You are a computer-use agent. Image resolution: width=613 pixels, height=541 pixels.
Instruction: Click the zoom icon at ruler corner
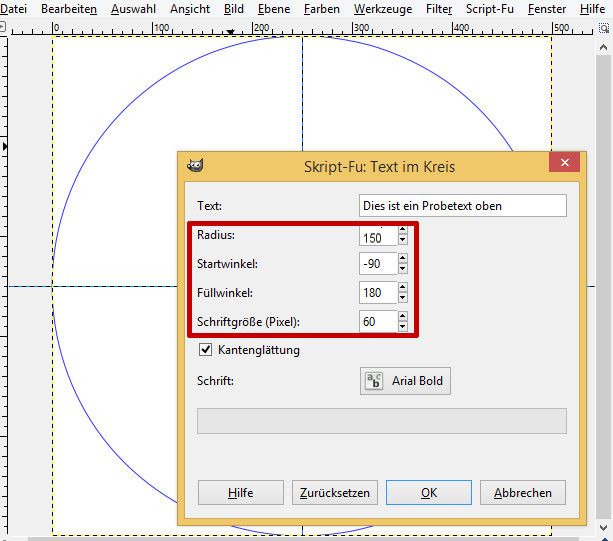click(x=604, y=28)
